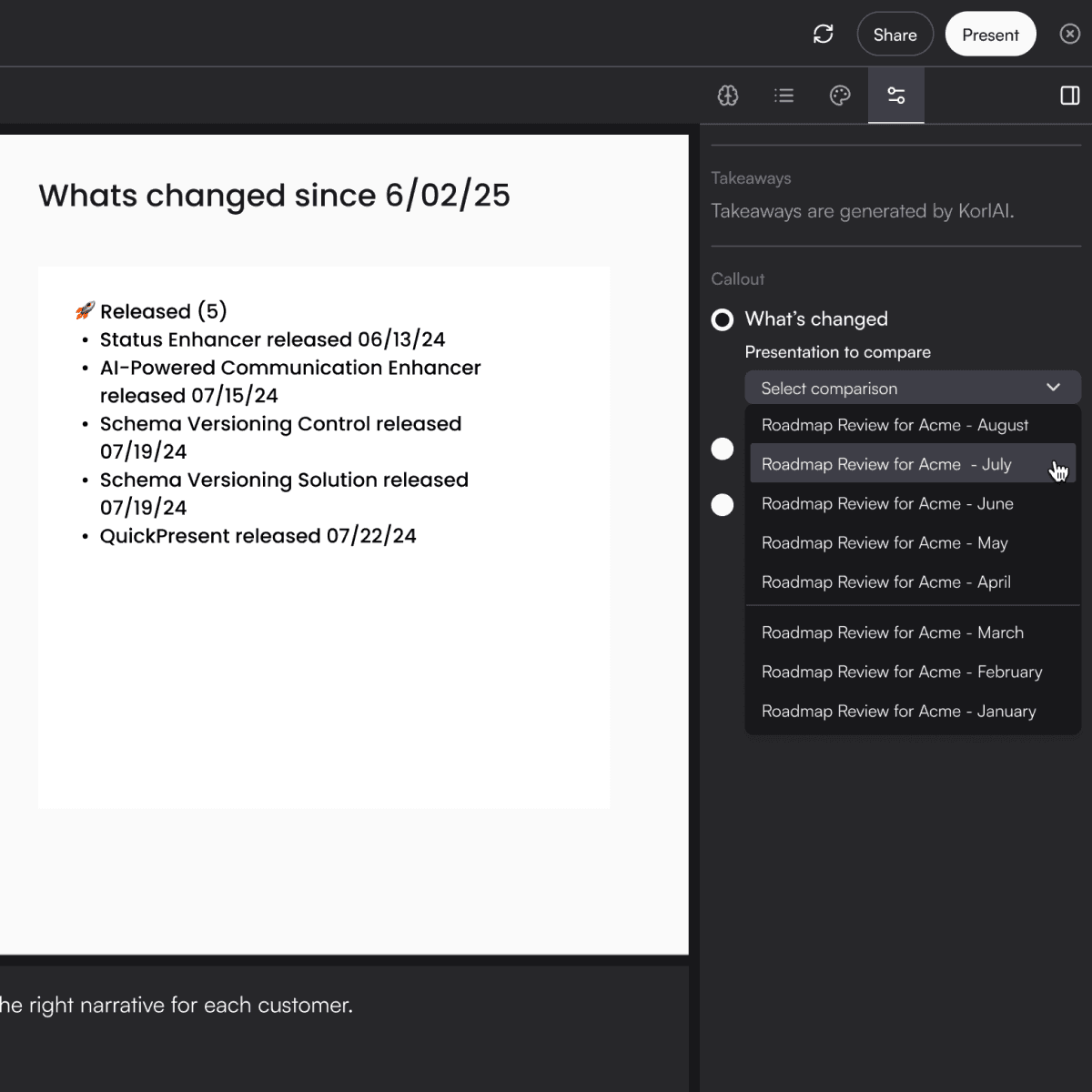Click the Released (5) heading text

(163, 311)
